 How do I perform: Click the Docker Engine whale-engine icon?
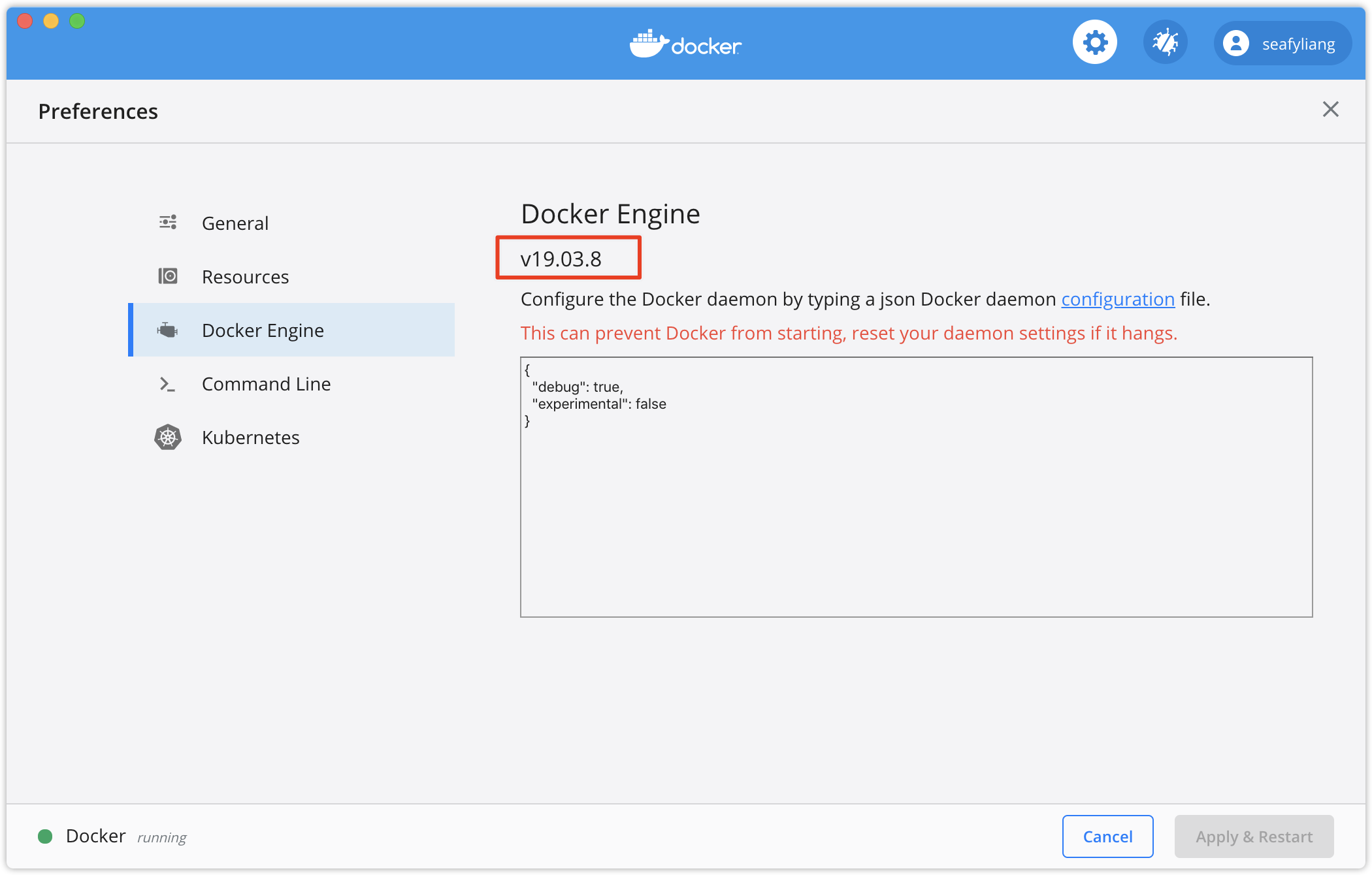click(168, 330)
